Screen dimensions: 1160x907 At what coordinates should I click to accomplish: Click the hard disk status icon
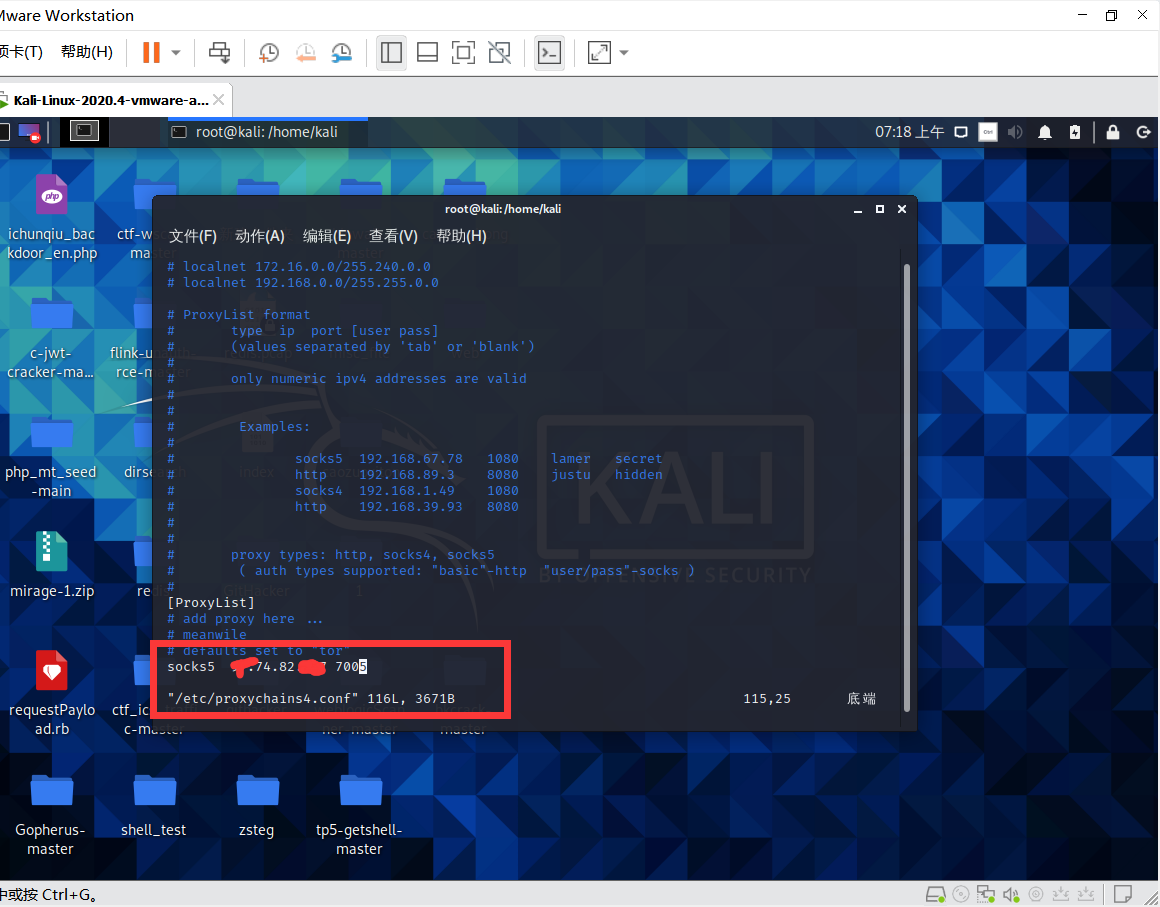[936, 894]
